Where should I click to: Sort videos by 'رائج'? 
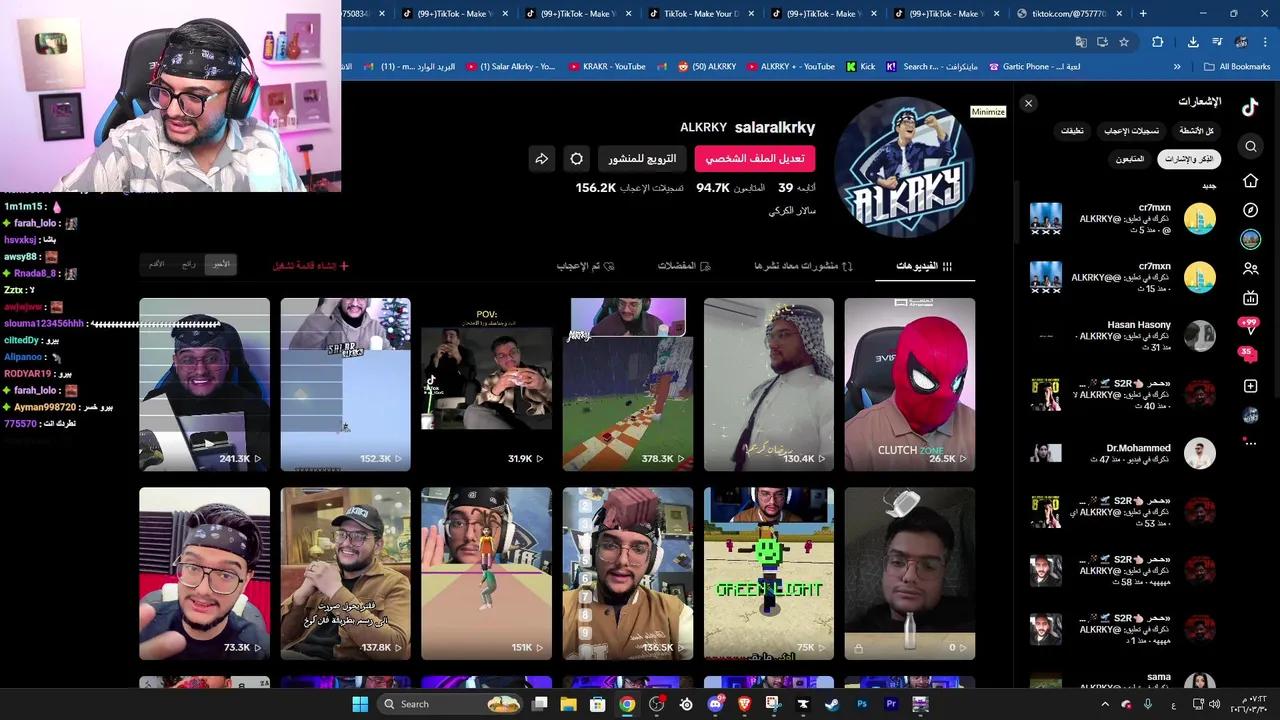coord(189,264)
